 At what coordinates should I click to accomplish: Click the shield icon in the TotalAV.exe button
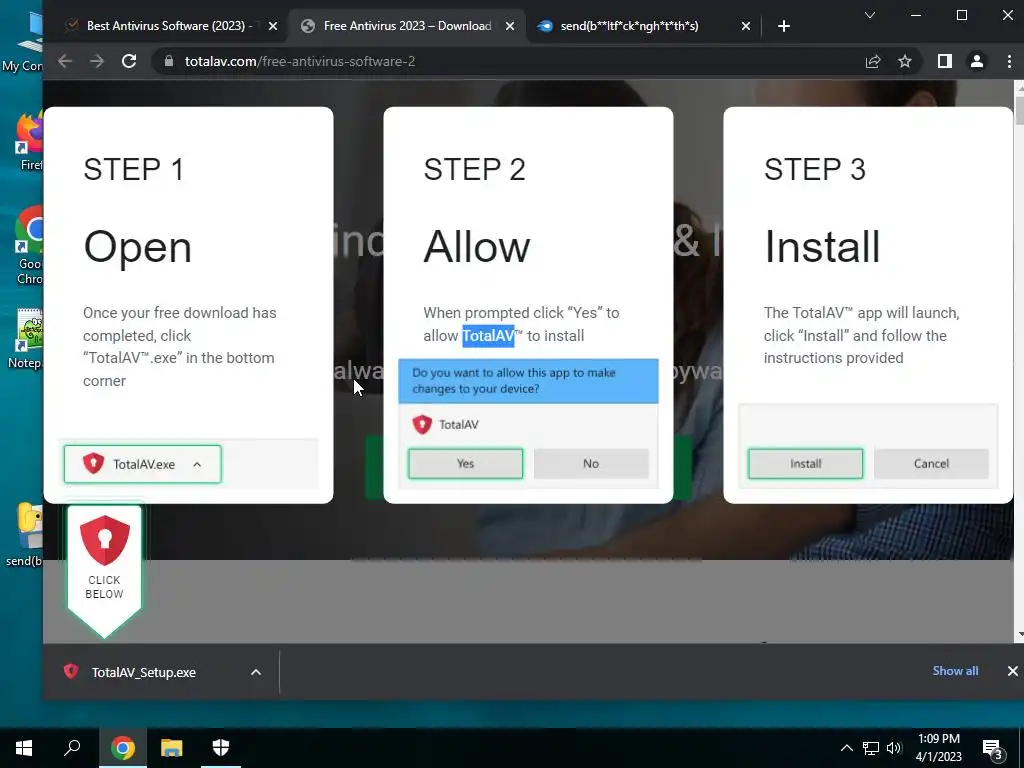(x=93, y=464)
